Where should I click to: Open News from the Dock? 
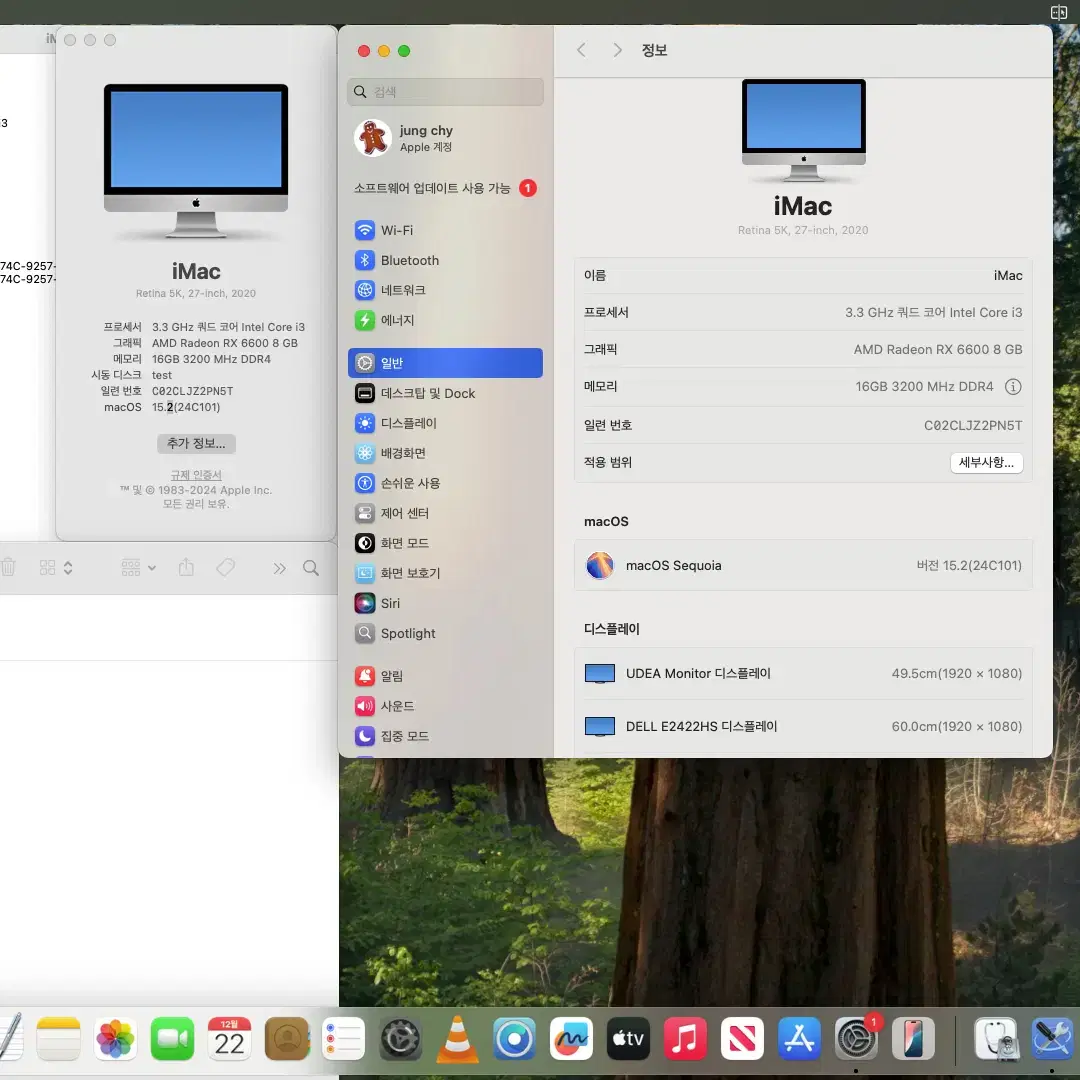[742, 1038]
